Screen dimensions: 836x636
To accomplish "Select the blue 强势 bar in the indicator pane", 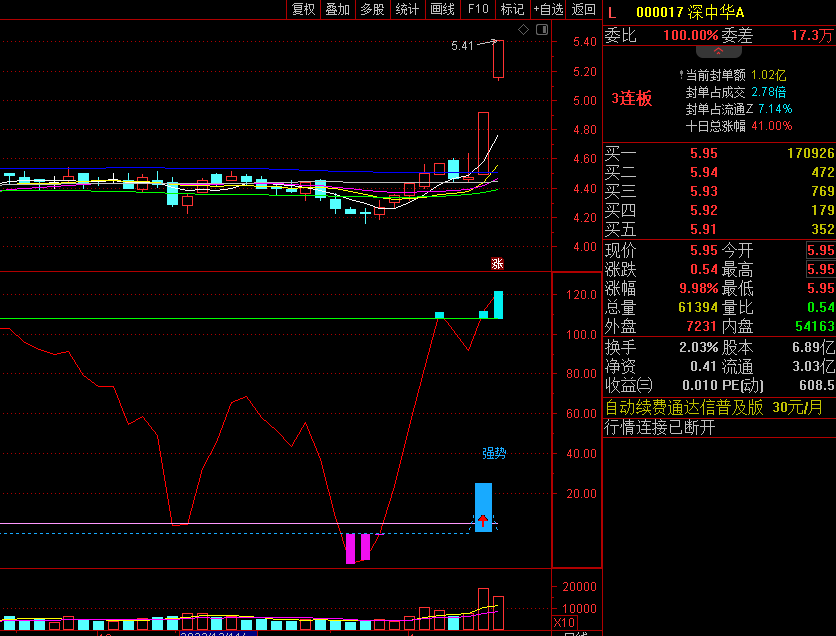I will click(484, 508).
